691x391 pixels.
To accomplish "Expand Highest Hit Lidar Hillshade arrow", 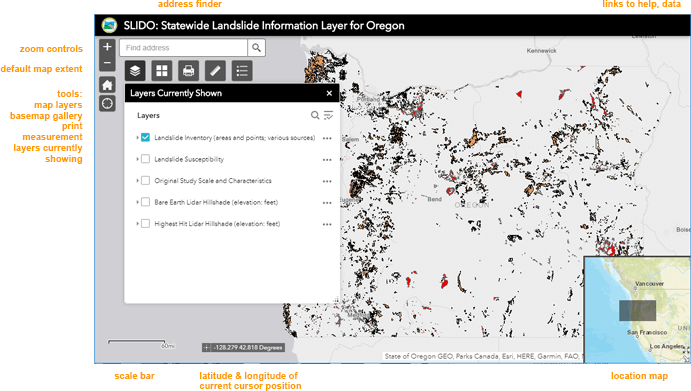I will 137,223.
